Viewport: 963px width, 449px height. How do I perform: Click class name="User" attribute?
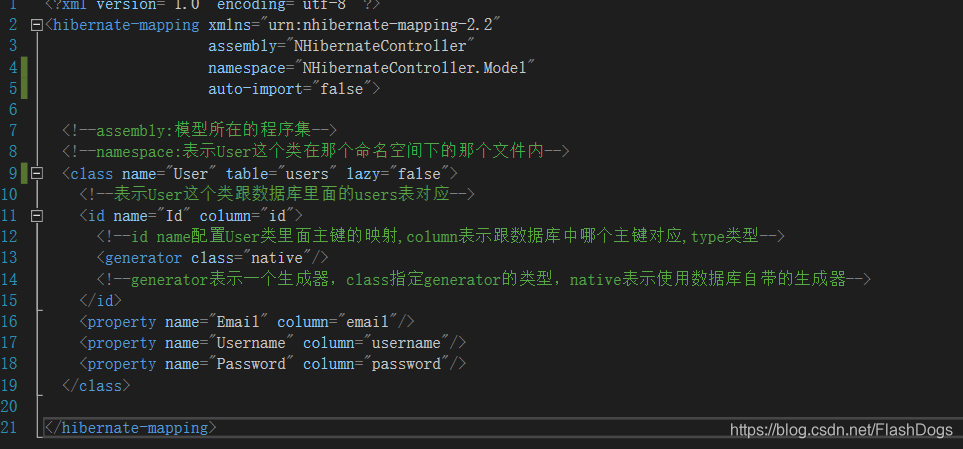click(x=170, y=174)
